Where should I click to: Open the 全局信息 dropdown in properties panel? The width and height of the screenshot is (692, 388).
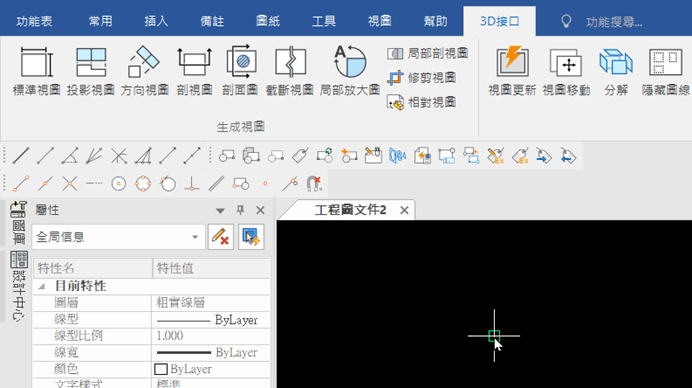coord(118,237)
